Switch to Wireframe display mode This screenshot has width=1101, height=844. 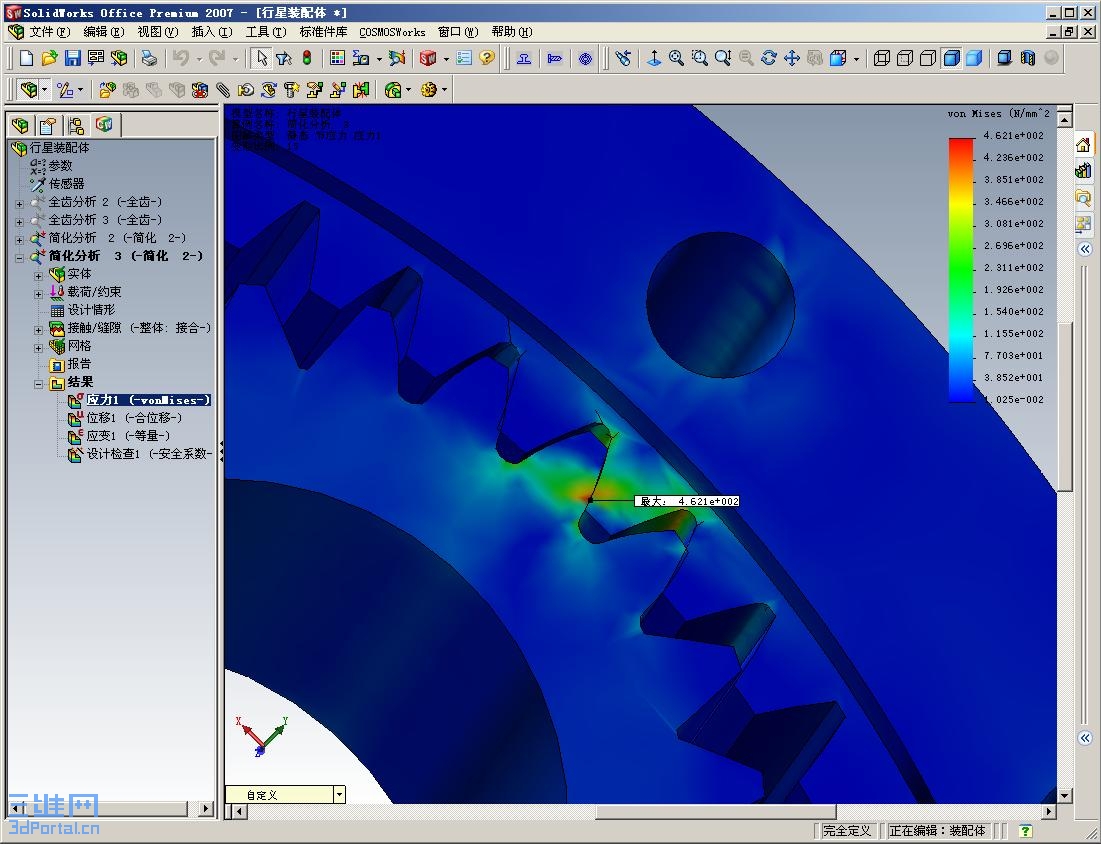pyautogui.click(x=882, y=58)
